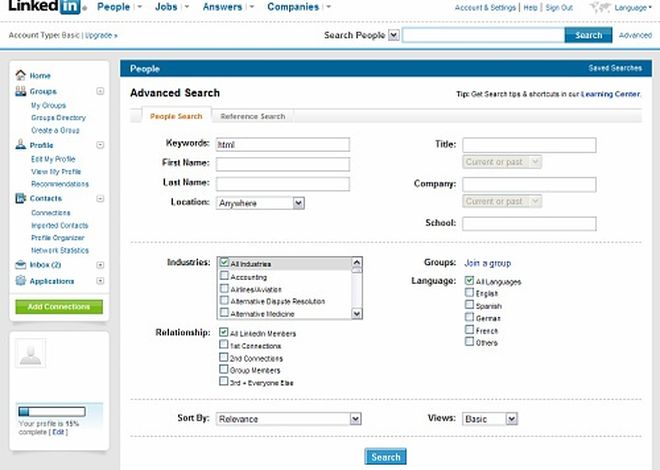Click the Search button at form bottom
Image resolution: width=660 pixels, height=470 pixels.
(x=386, y=457)
